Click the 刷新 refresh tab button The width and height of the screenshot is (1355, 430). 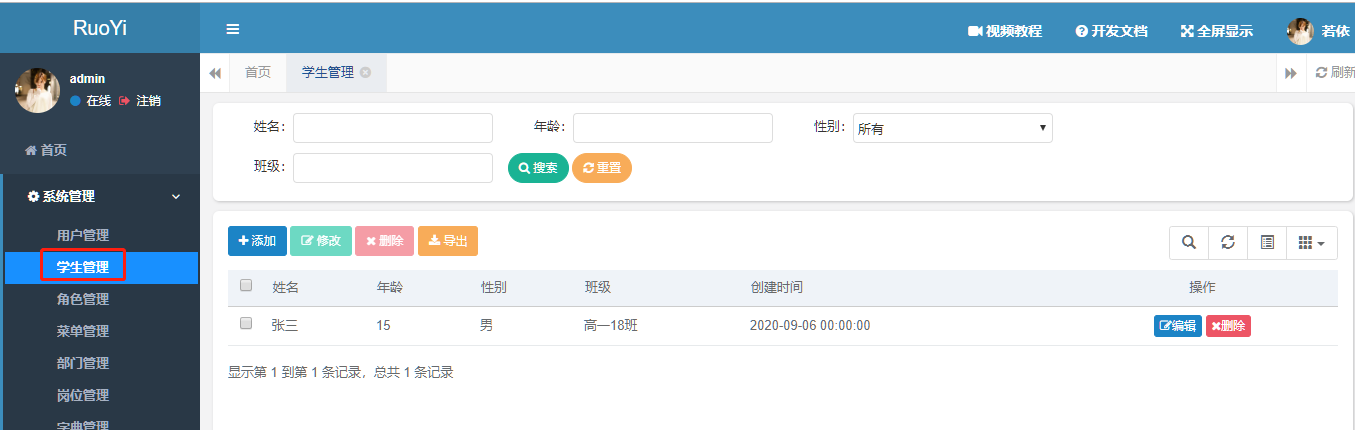tap(1335, 72)
